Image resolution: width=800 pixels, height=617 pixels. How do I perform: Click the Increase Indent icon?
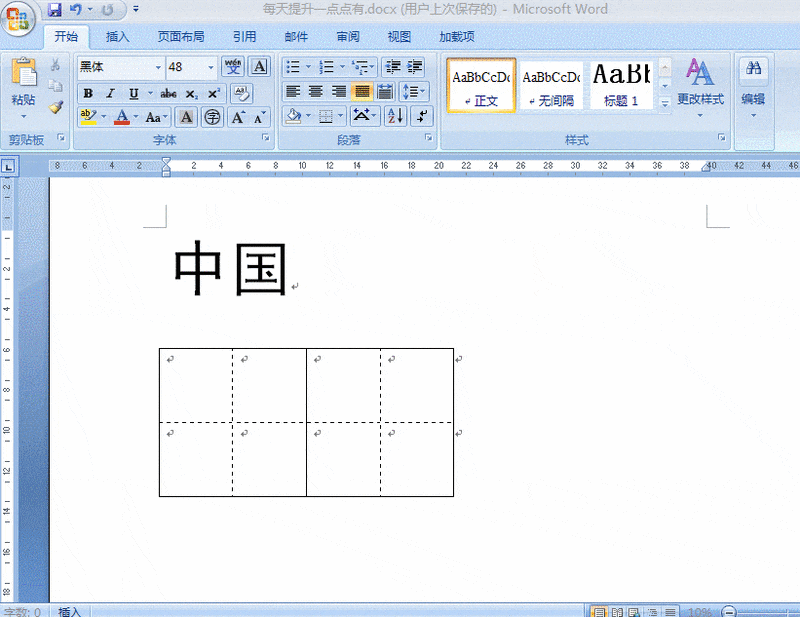(x=415, y=67)
